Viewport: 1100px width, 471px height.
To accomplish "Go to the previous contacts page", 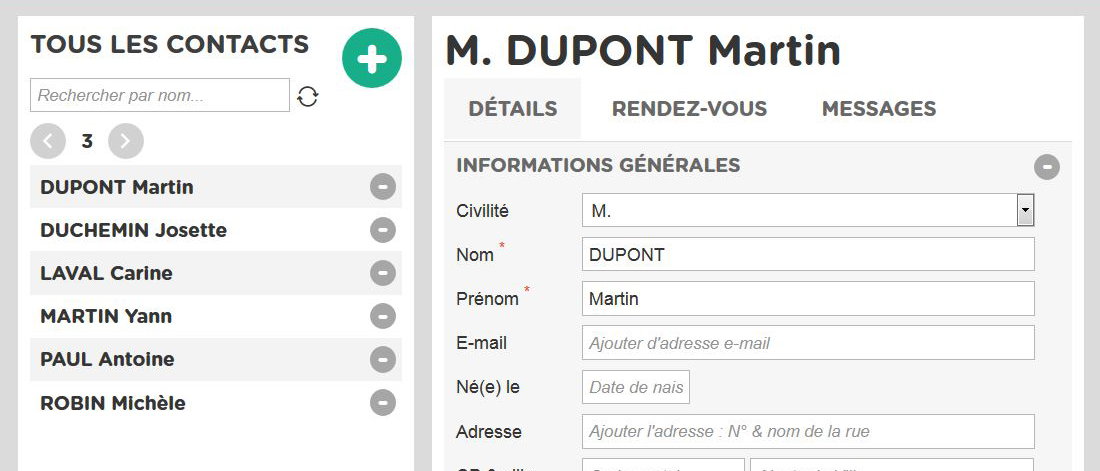I will [x=48, y=141].
